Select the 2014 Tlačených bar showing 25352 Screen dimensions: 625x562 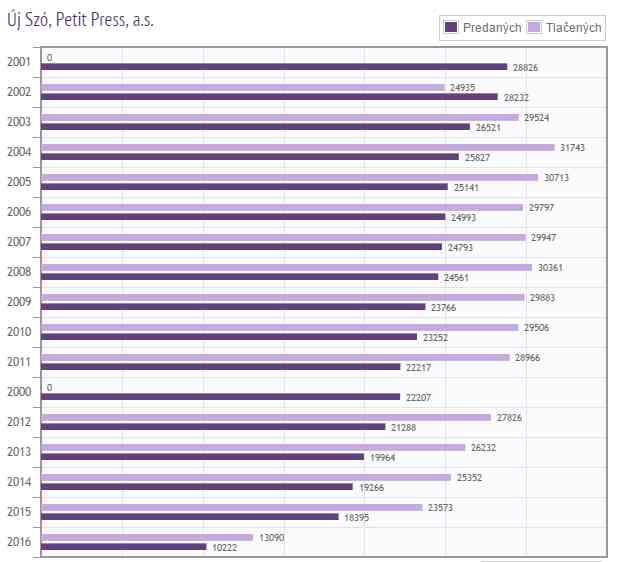pyautogui.click(x=246, y=477)
